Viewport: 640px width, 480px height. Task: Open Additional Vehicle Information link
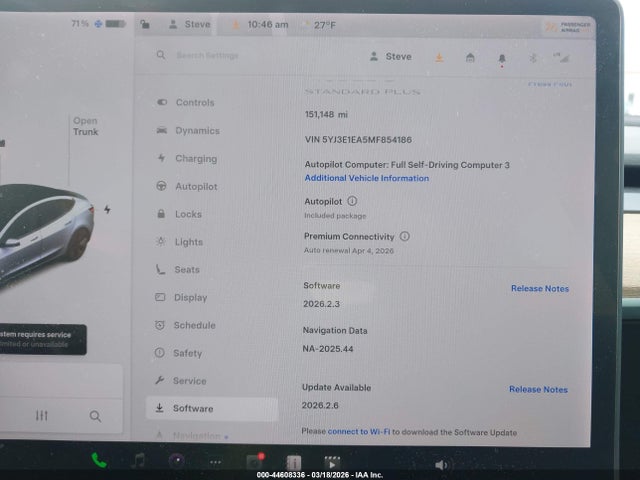pyautogui.click(x=367, y=178)
